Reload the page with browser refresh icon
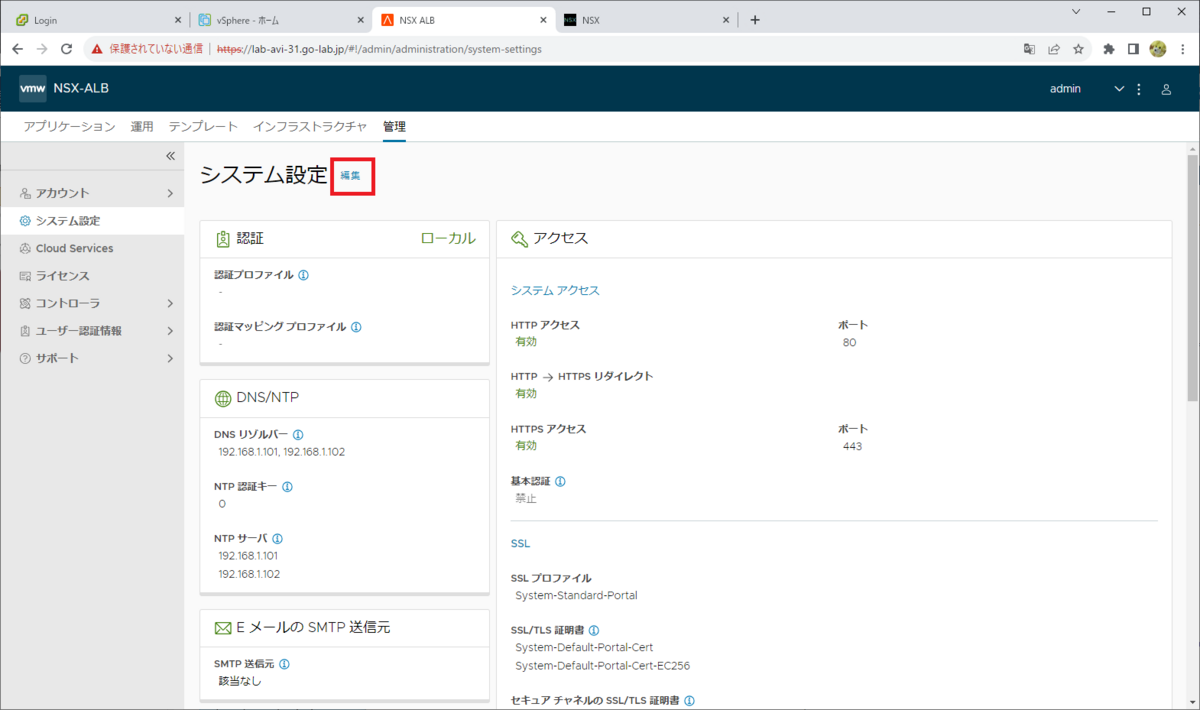The image size is (1200, 710). point(67,49)
